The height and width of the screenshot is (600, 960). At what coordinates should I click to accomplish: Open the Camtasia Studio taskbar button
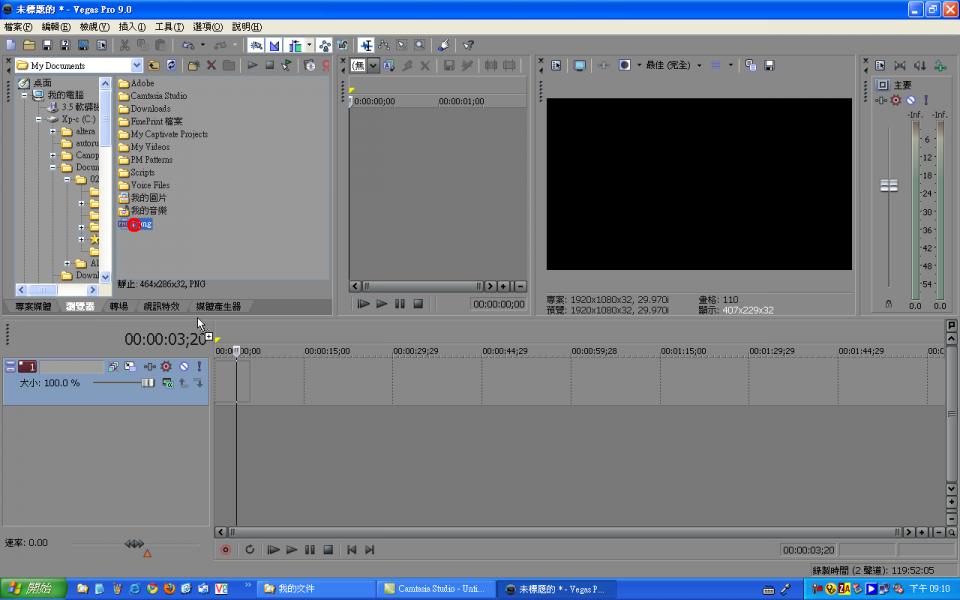point(435,589)
